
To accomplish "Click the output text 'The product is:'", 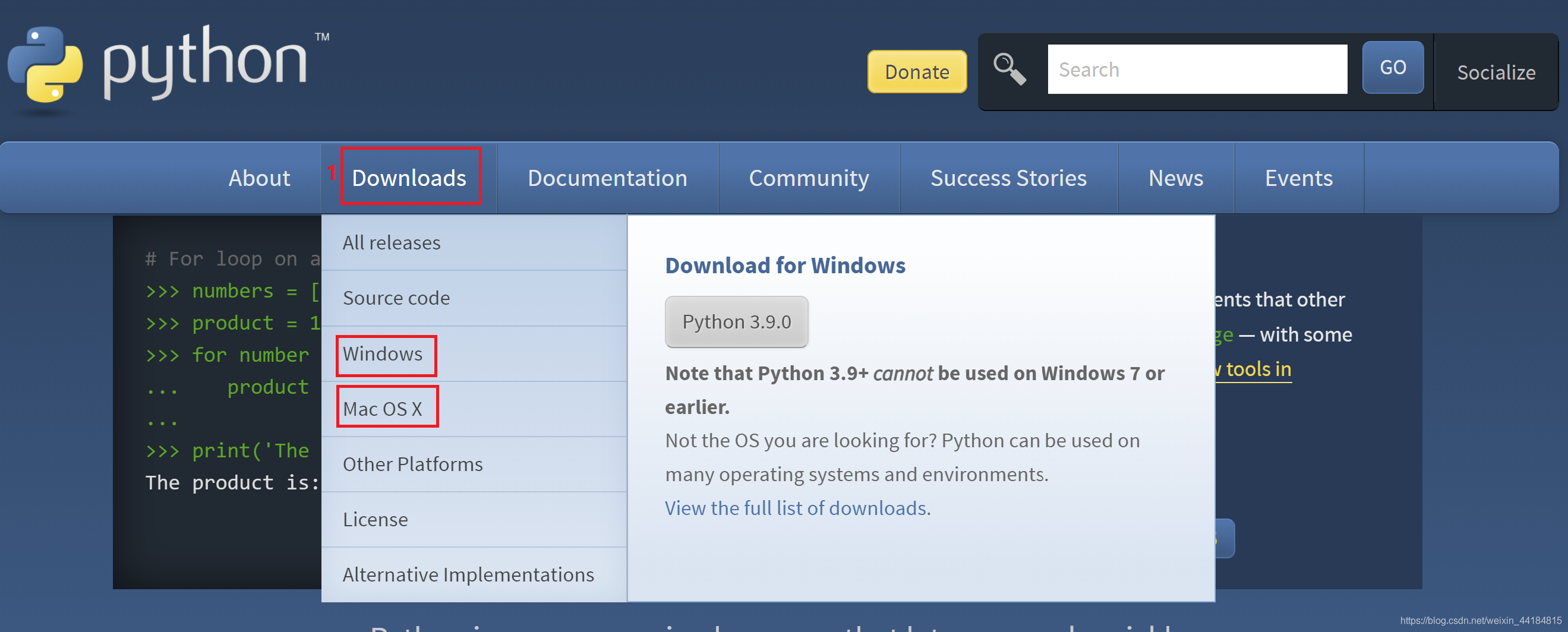I will click(232, 483).
